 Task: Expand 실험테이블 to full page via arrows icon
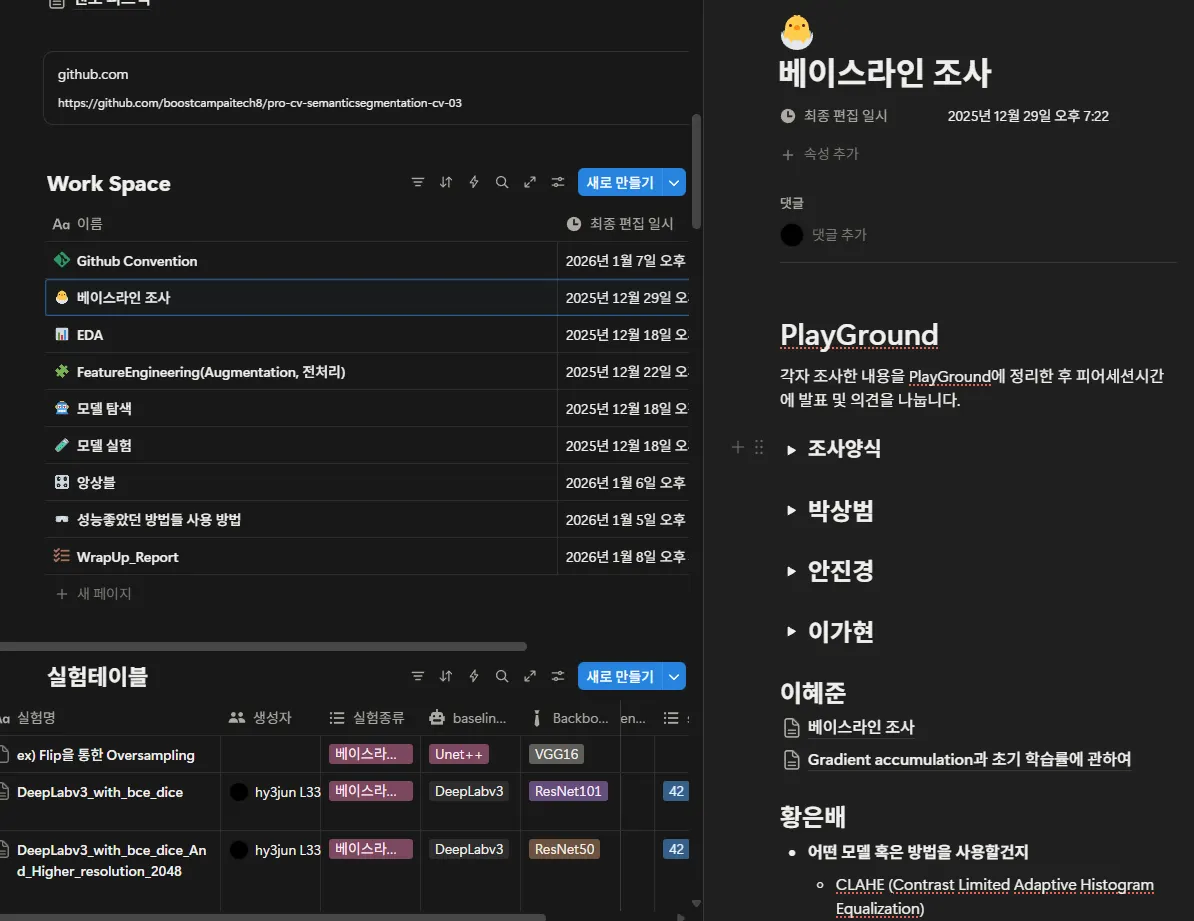[530, 676]
